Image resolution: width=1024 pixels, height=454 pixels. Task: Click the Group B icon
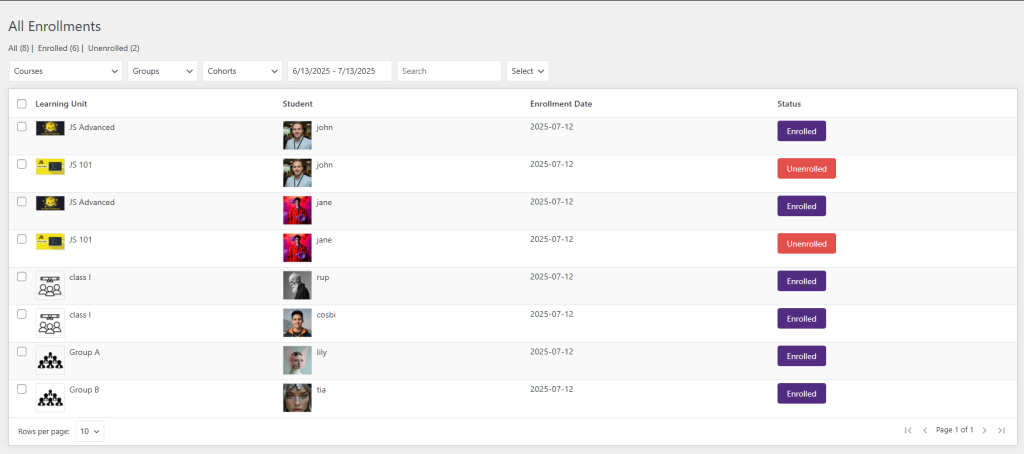(50, 398)
